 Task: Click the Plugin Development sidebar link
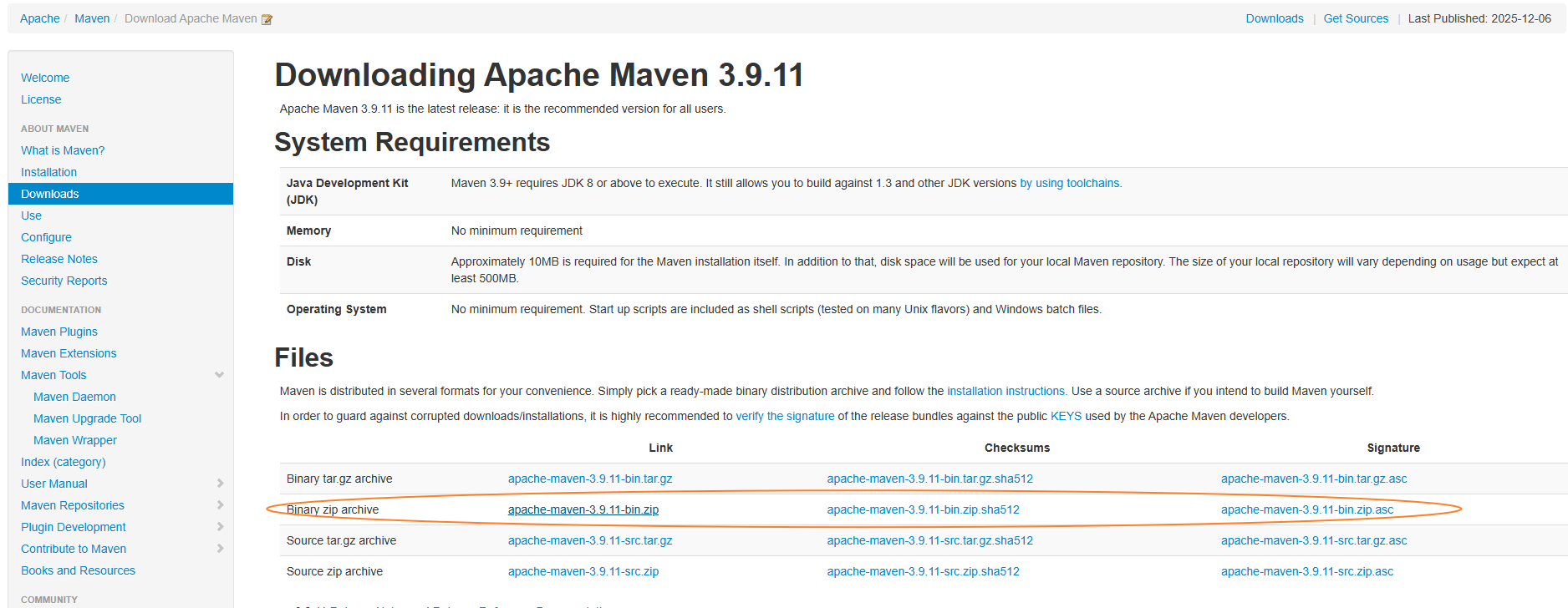(x=74, y=527)
